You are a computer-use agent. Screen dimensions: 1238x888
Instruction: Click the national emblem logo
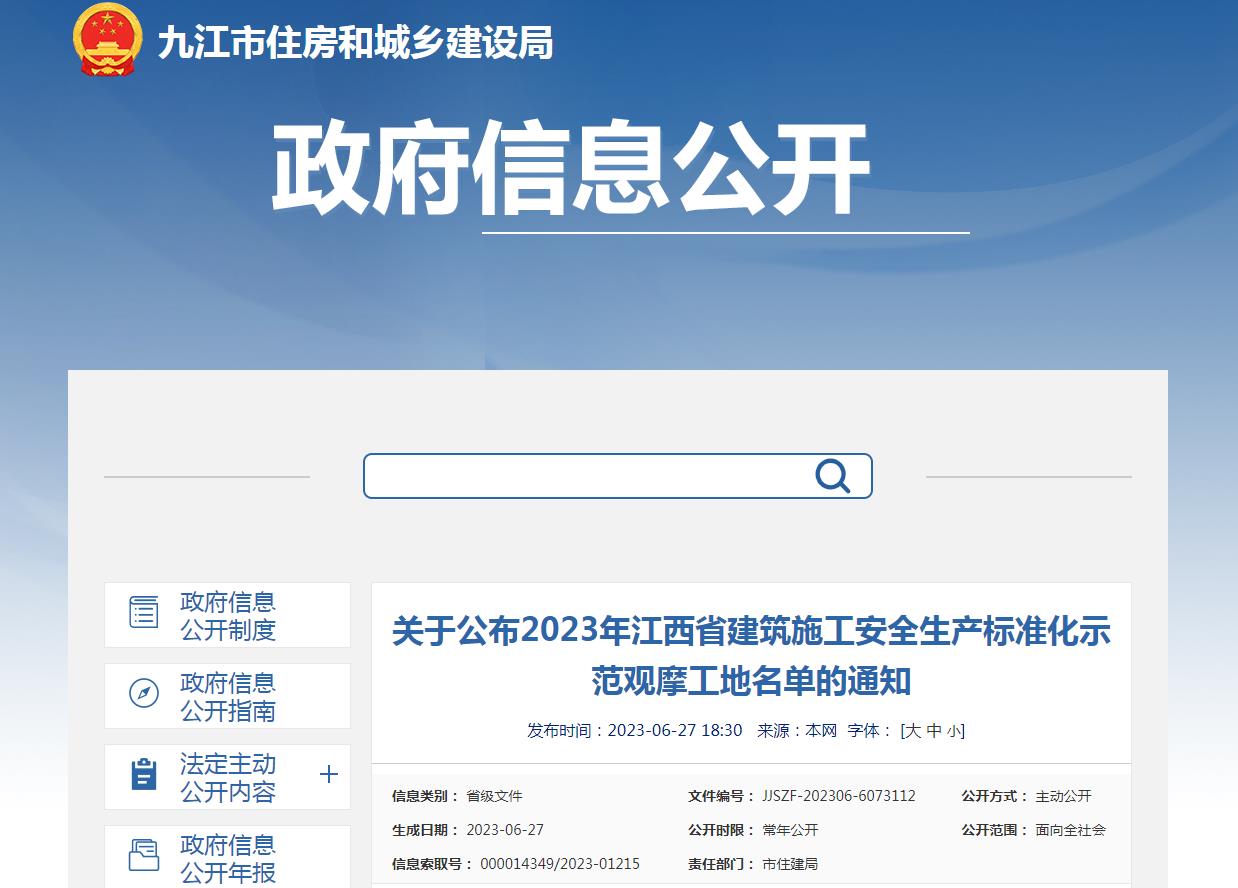click(108, 41)
